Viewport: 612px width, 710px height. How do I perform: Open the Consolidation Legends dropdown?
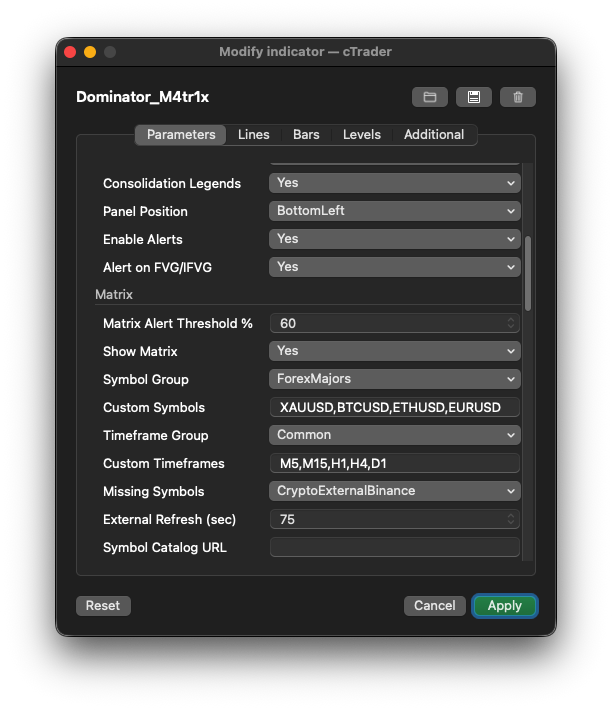tap(395, 183)
